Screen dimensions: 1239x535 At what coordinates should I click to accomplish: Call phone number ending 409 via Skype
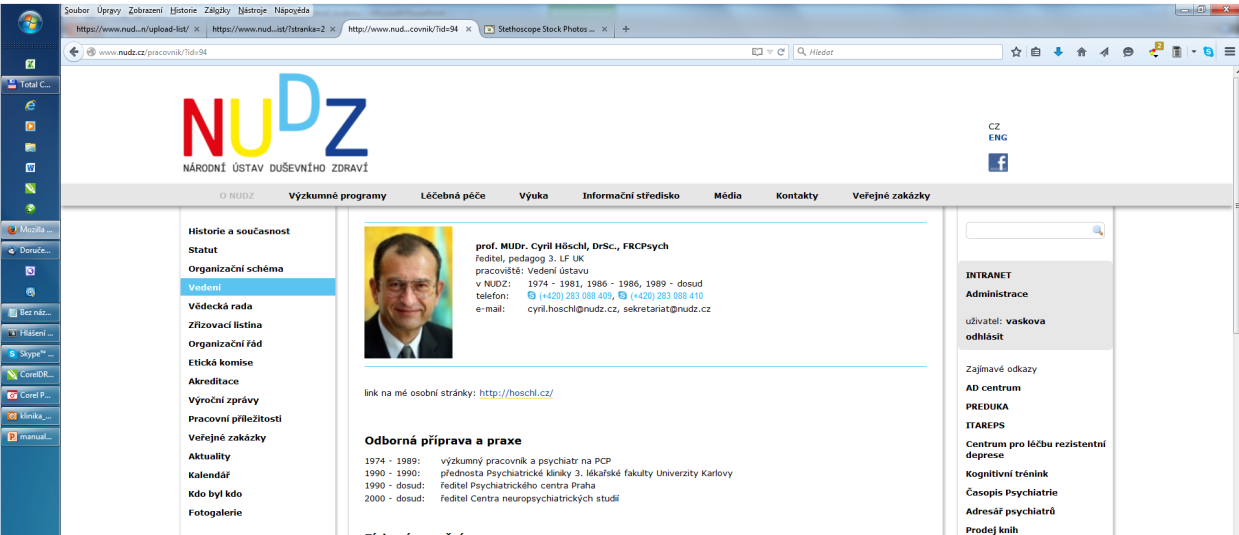pos(569,296)
